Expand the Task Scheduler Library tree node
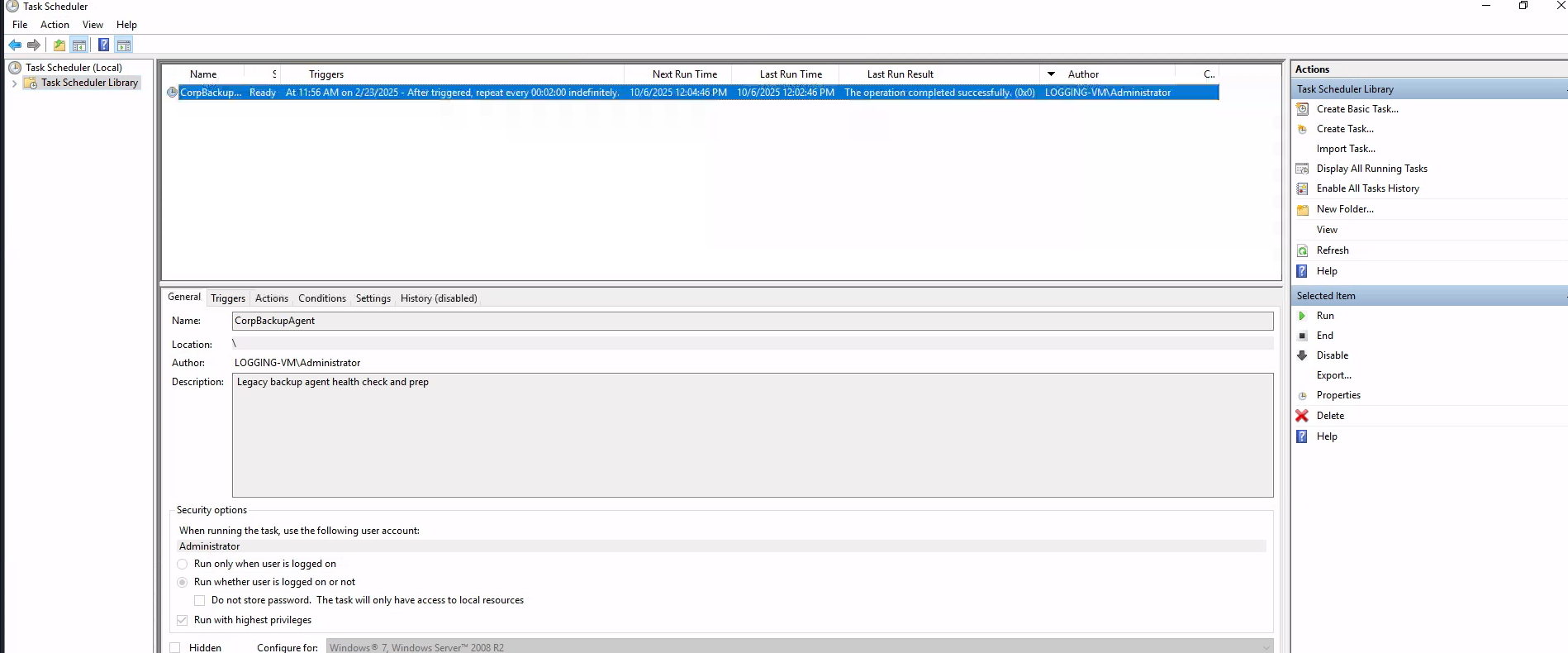 (14, 83)
